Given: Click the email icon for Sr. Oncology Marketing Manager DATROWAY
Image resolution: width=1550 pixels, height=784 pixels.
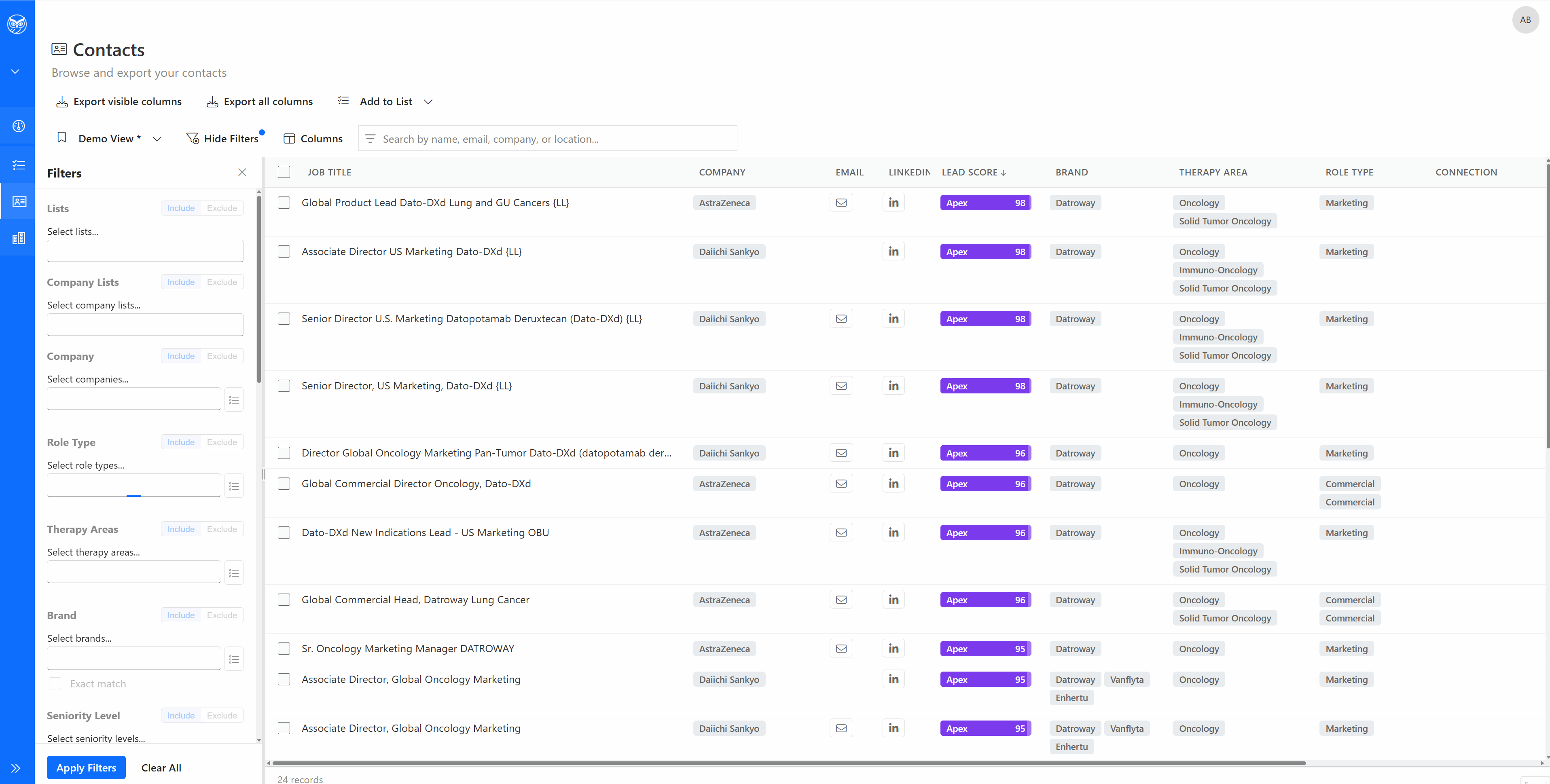Looking at the screenshot, I should pyautogui.click(x=841, y=649).
